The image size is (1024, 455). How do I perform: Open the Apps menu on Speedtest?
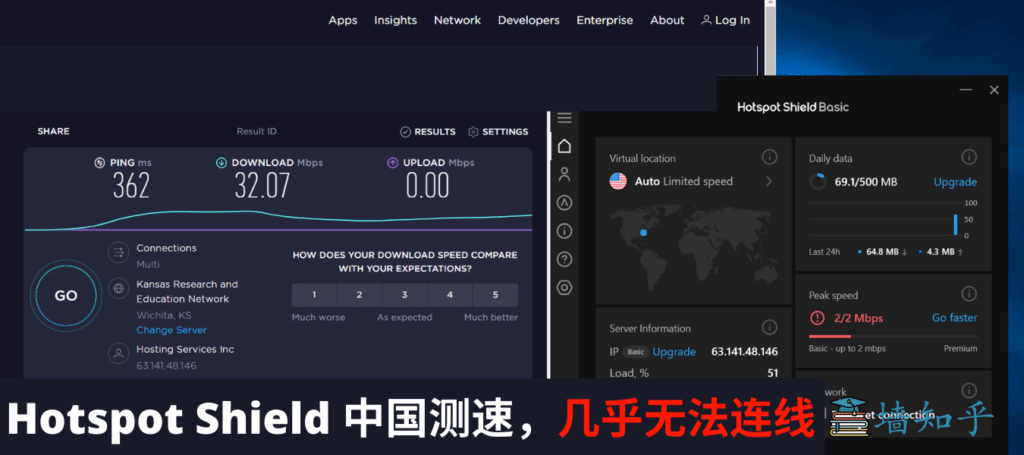coord(343,20)
